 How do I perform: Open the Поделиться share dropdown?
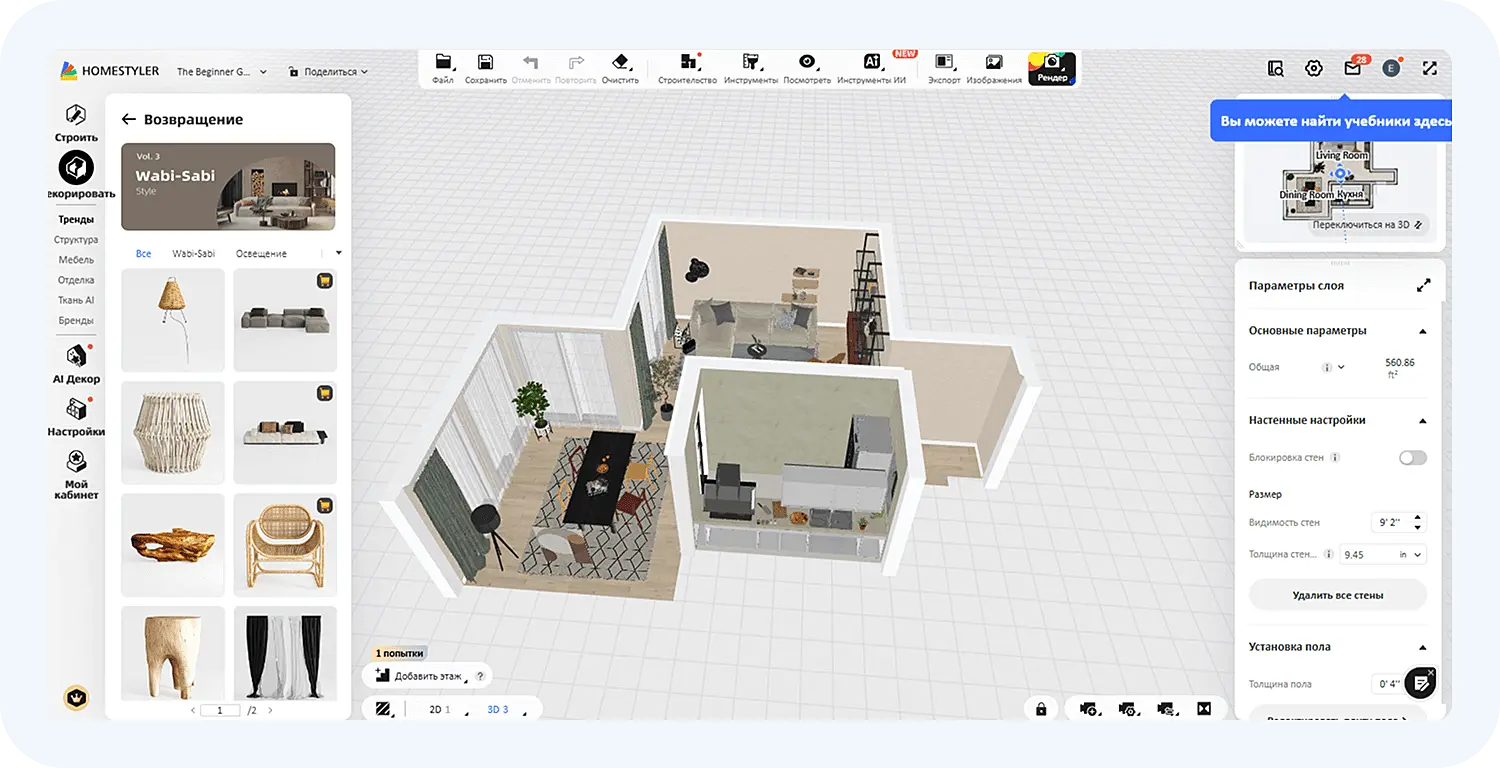pyautogui.click(x=328, y=72)
